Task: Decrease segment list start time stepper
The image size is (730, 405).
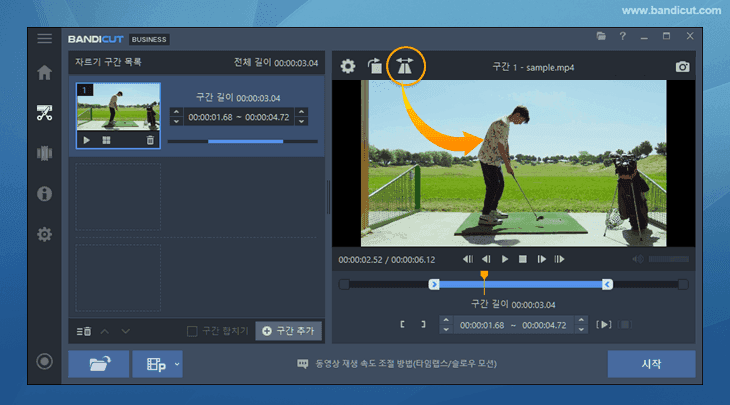Action: pyautogui.click(x=176, y=122)
